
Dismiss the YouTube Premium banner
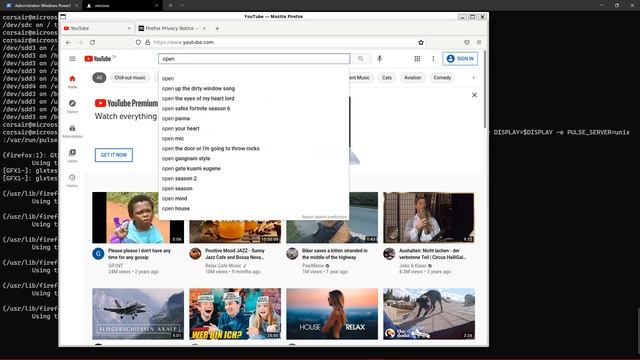click(474, 95)
